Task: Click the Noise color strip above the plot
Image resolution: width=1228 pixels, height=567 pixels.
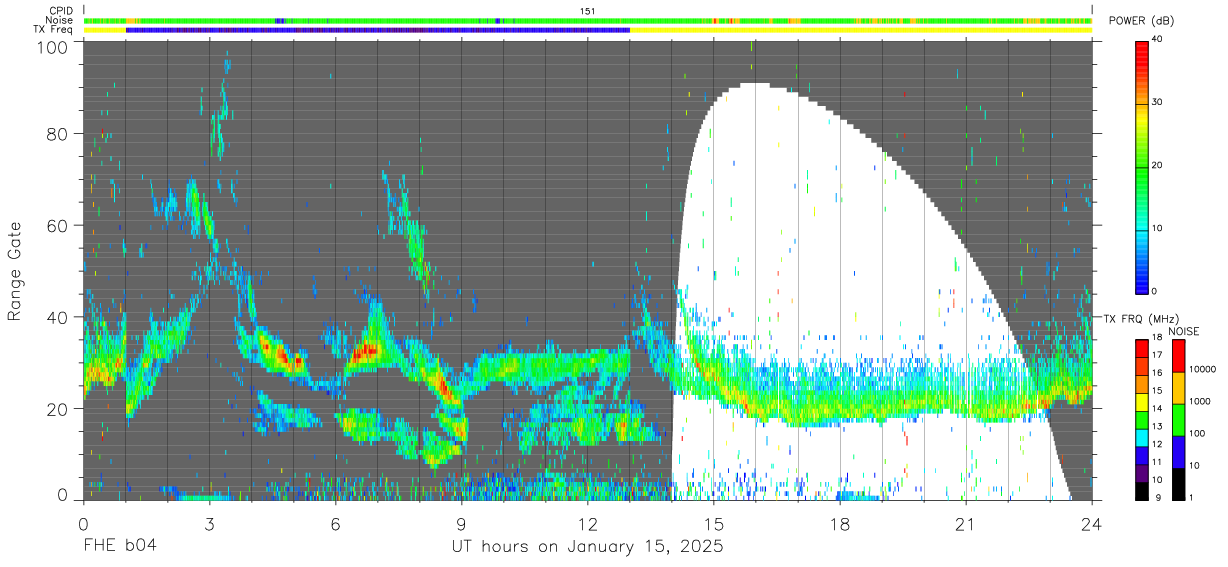Action: [588, 20]
